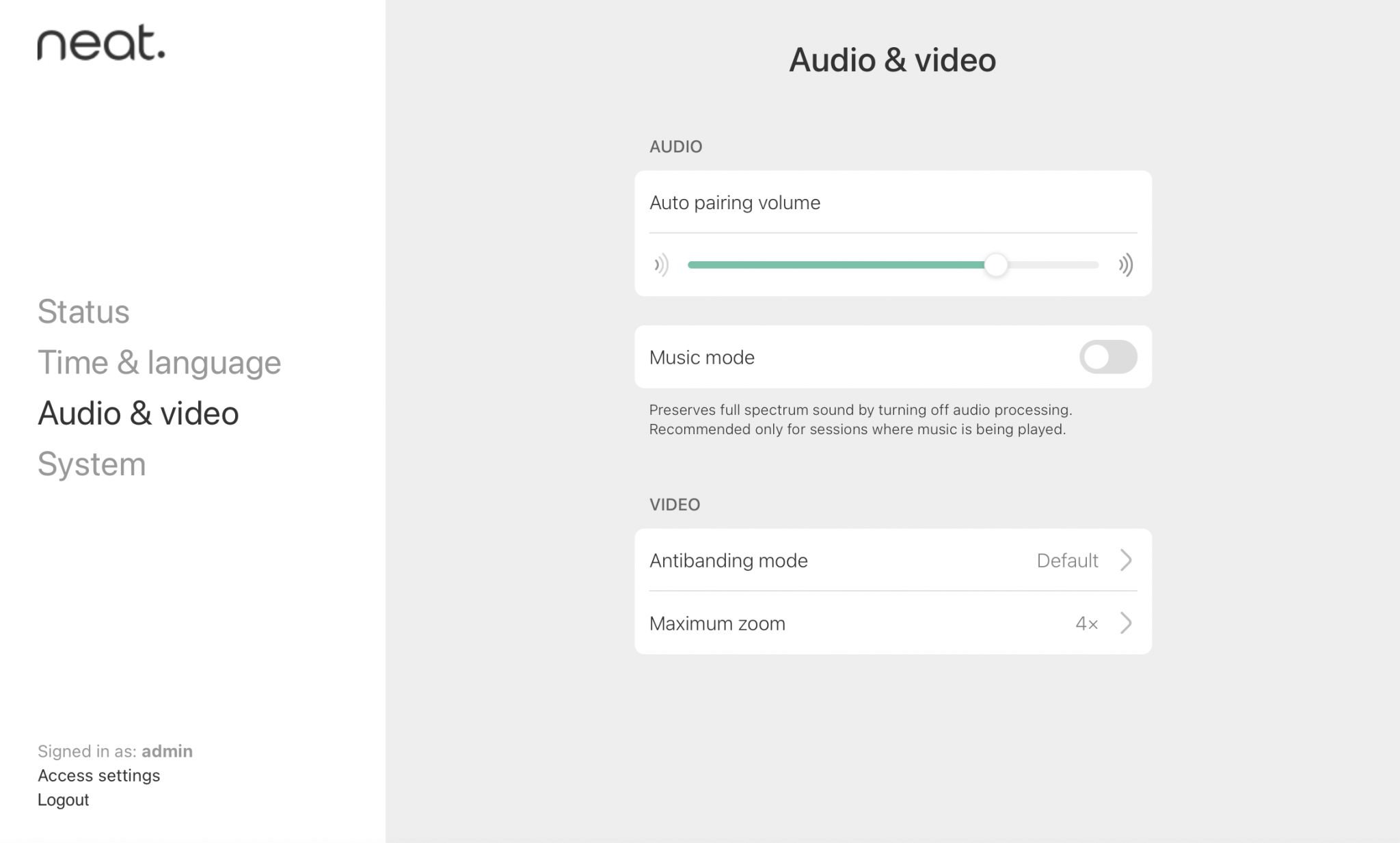Adjust the Auto pairing volume slider handle
The width and height of the screenshot is (1400, 843).
point(997,265)
